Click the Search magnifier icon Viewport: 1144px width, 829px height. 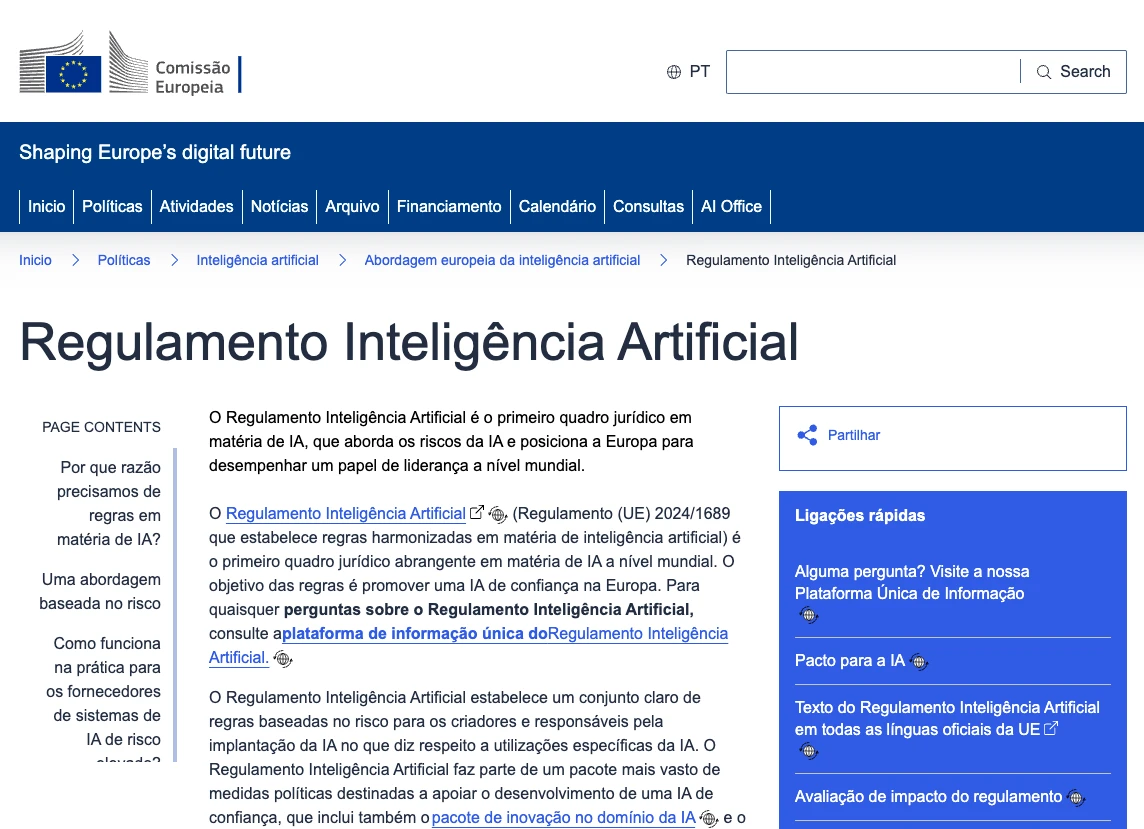1046,71
